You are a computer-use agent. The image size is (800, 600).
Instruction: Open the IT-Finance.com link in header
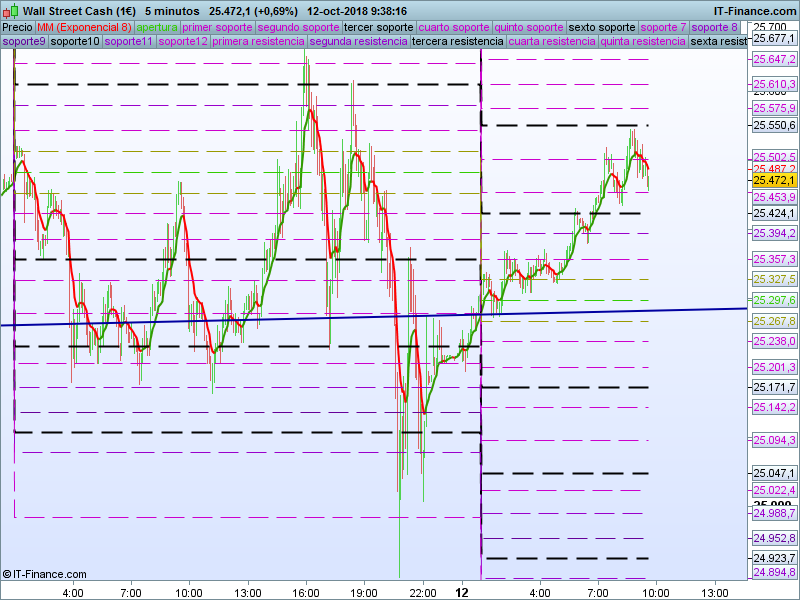[754, 11]
